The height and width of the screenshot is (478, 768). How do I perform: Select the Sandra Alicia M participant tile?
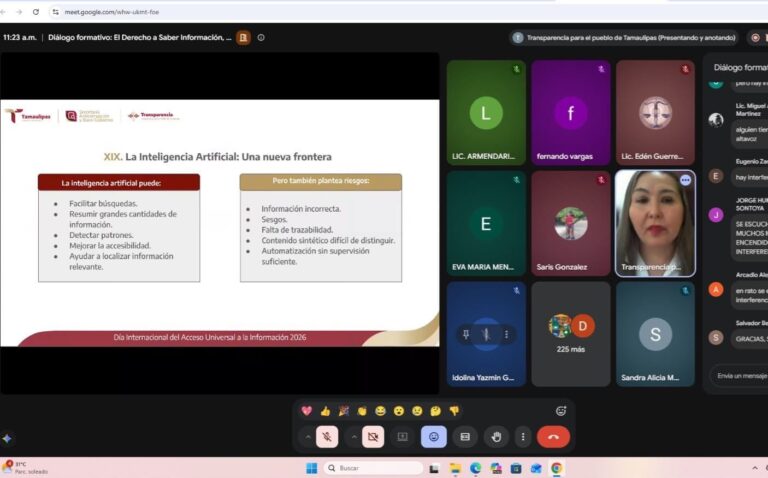[655, 334]
